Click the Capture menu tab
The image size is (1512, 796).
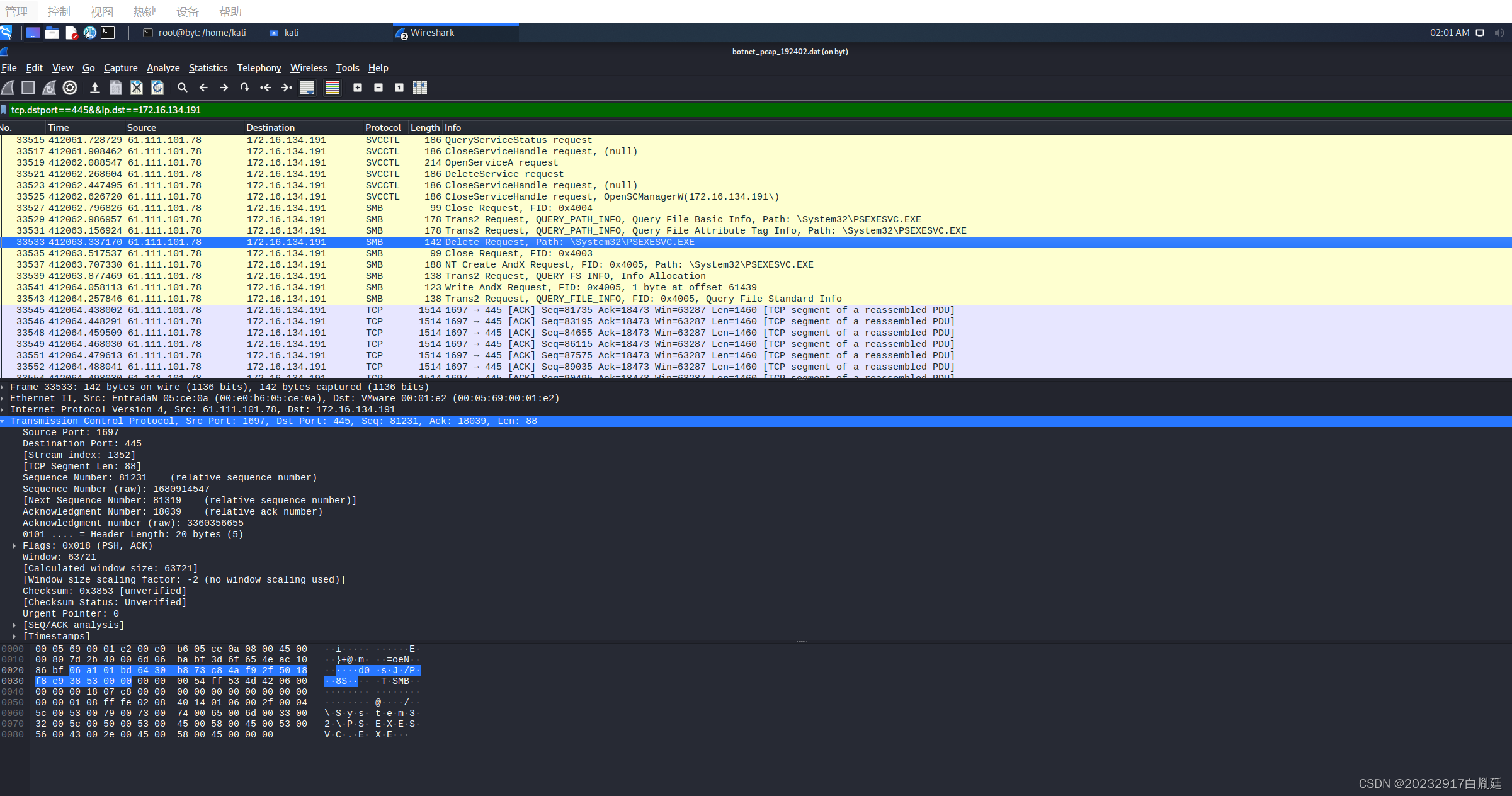[x=119, y=67]
